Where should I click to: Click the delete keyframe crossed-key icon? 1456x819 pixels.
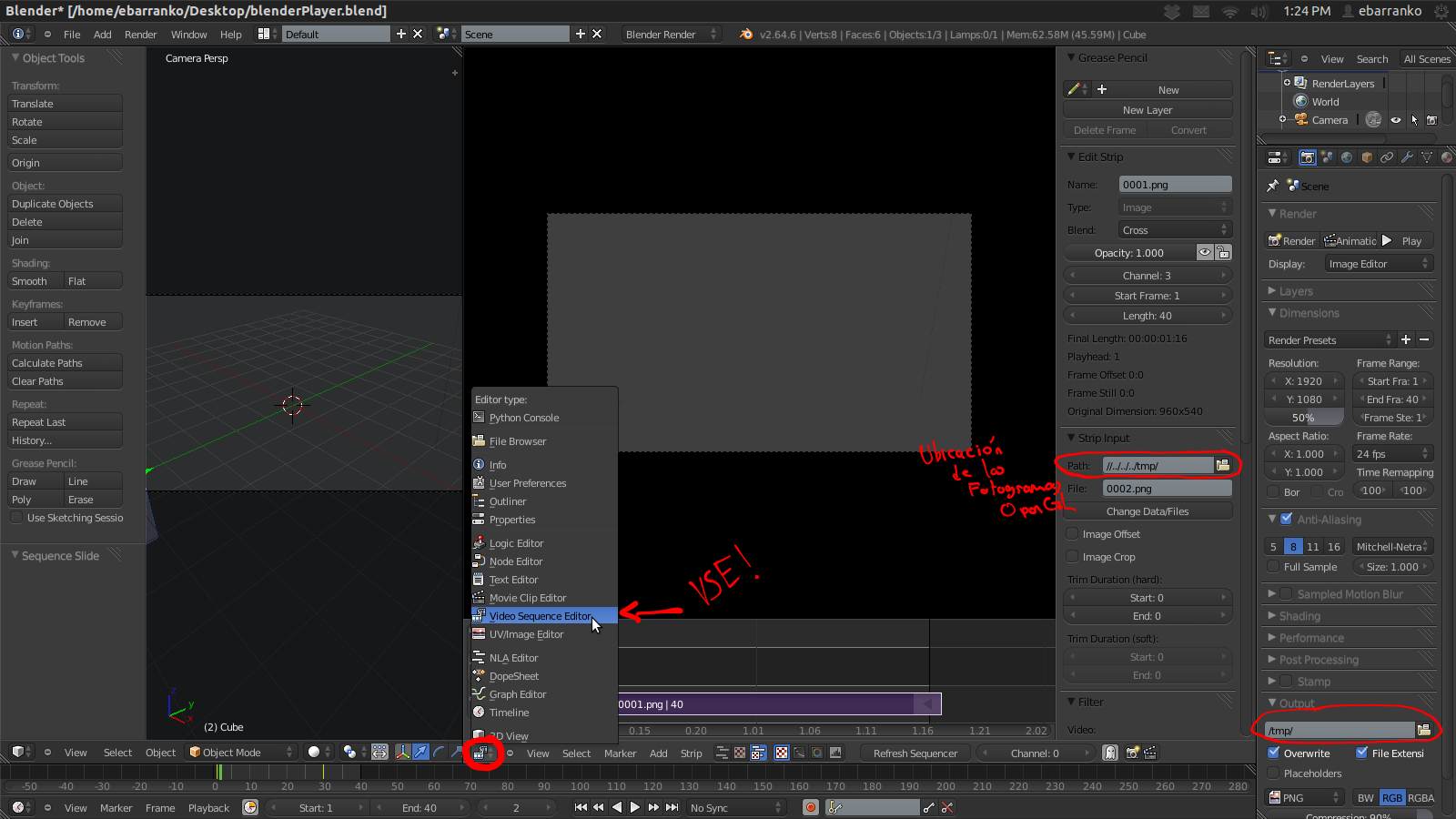[947, 807]
